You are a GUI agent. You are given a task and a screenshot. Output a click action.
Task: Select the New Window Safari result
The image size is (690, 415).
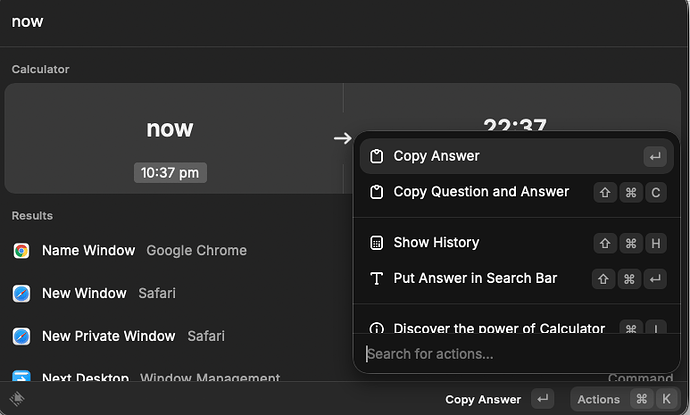[x=176, y=294]
